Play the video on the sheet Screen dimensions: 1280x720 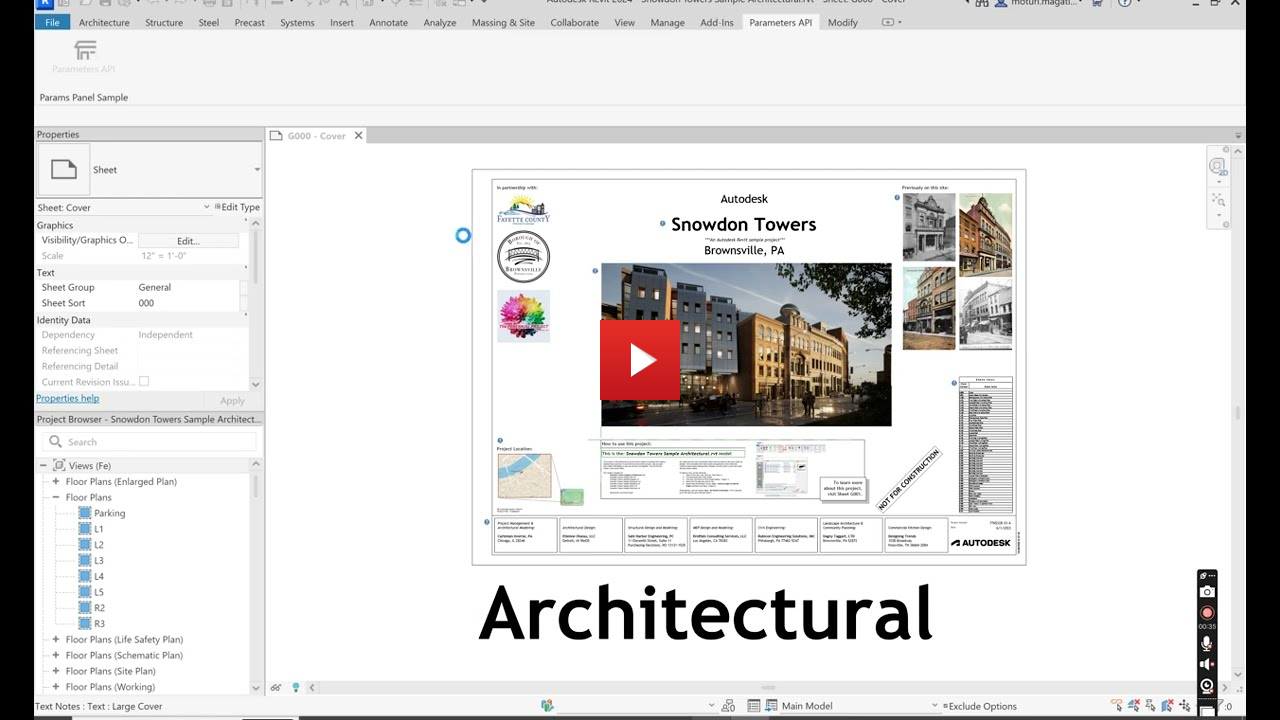[x=640, y=360]
